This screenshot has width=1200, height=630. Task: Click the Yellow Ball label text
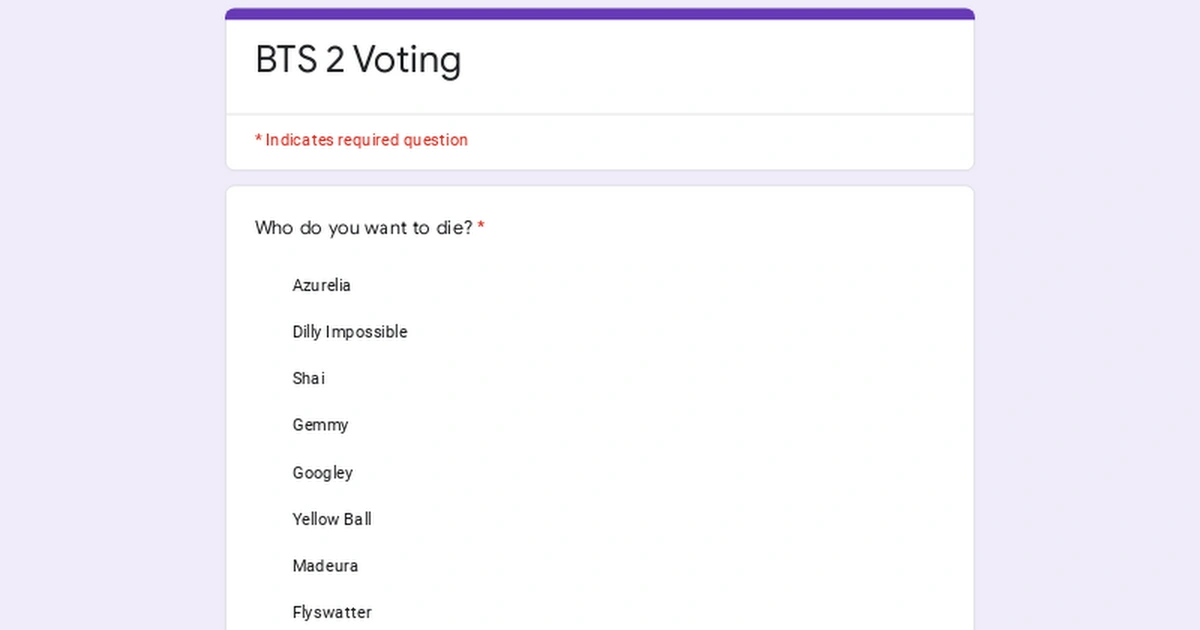point(332,519)
